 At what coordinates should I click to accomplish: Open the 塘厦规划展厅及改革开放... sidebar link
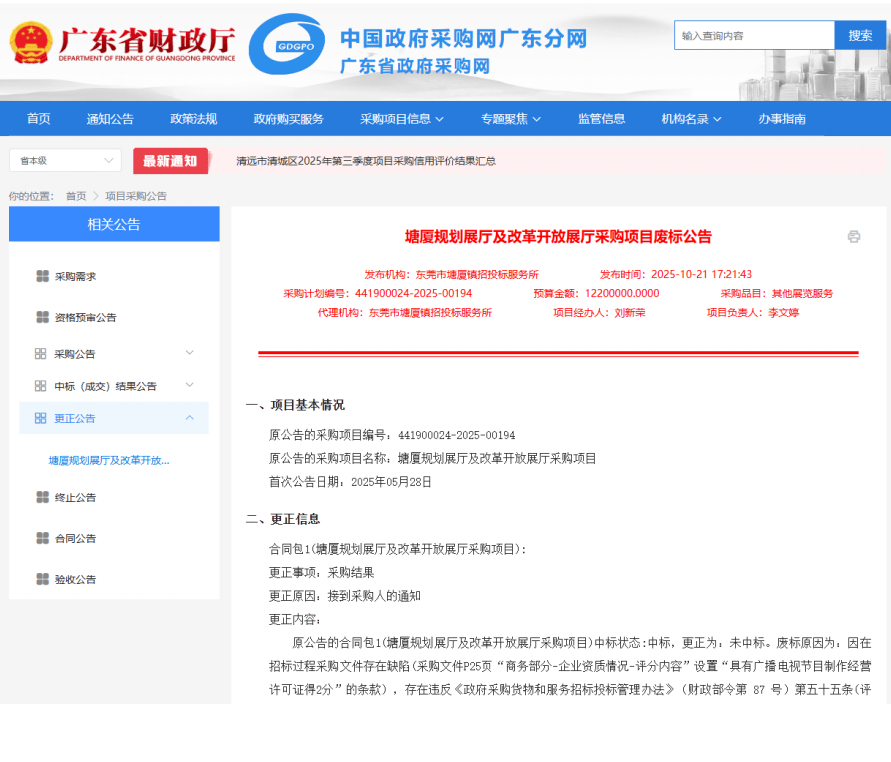pos(109,461)
